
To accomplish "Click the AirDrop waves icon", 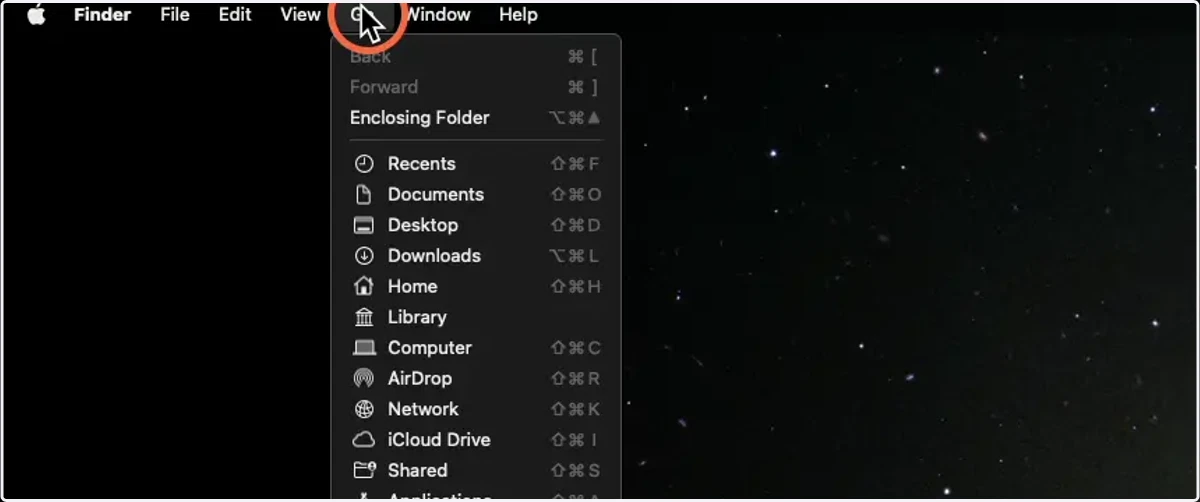I will pyautogui.click(x=364, y=379).
